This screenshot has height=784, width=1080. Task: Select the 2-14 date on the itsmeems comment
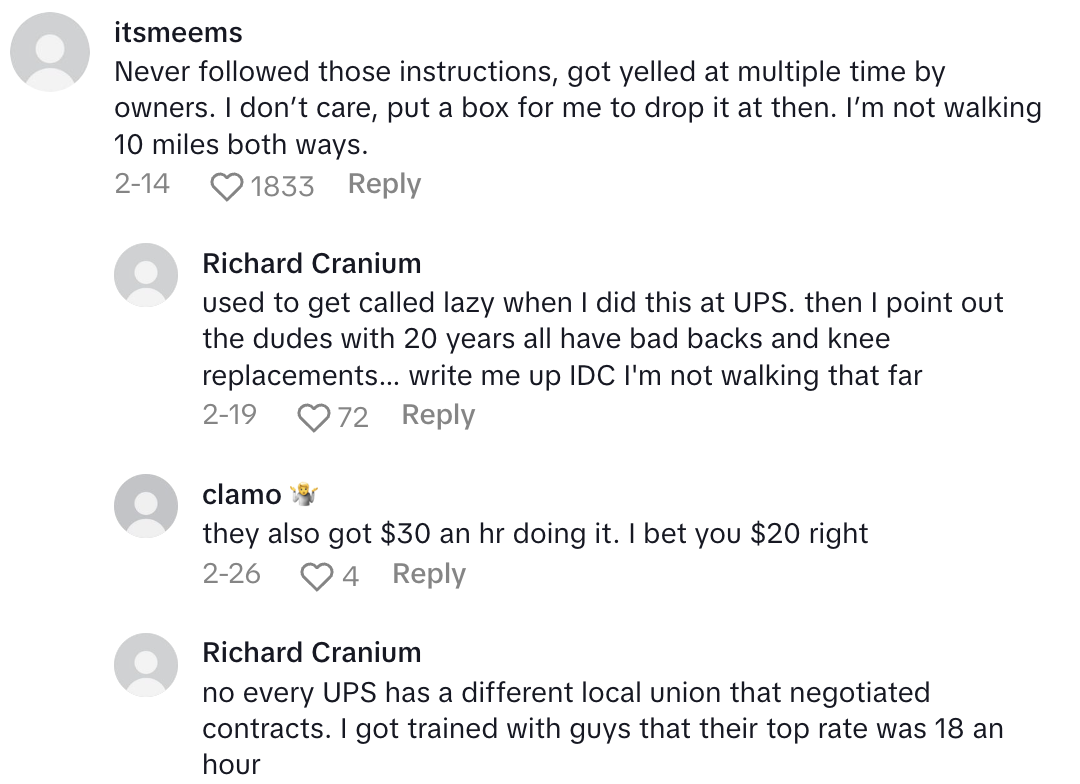click(x=142, y=185)
